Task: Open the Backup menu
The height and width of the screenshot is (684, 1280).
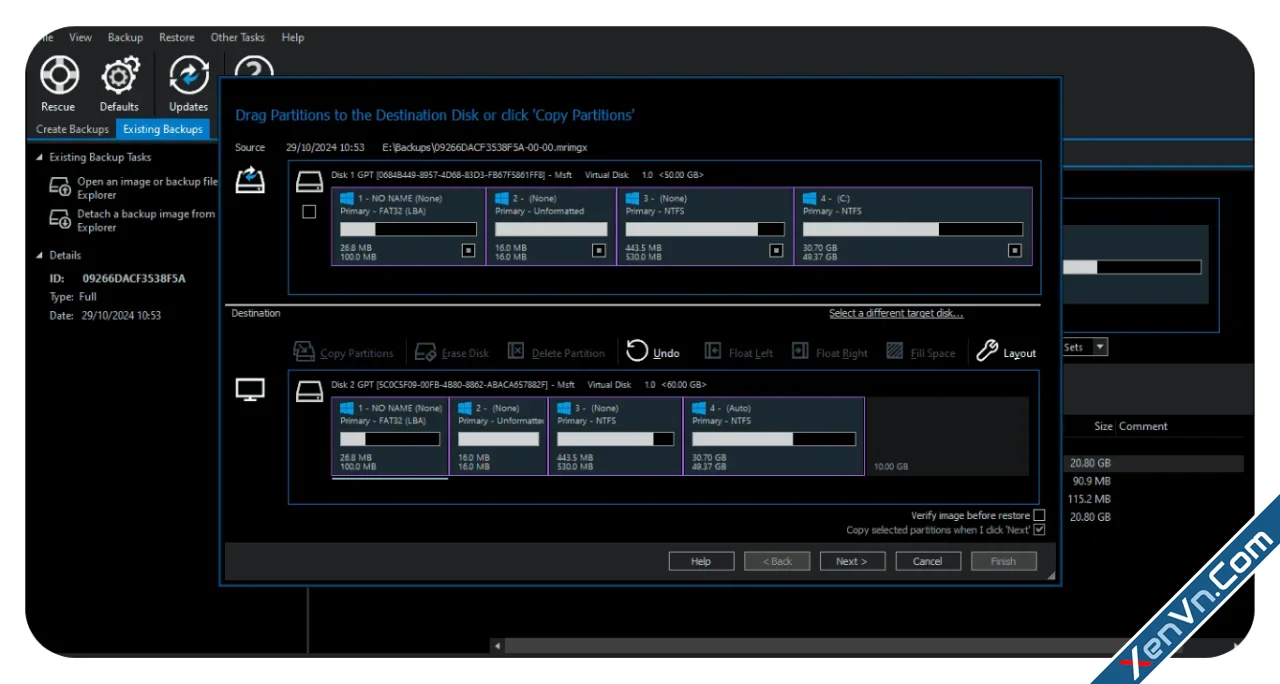Action: tap(125, 37)
